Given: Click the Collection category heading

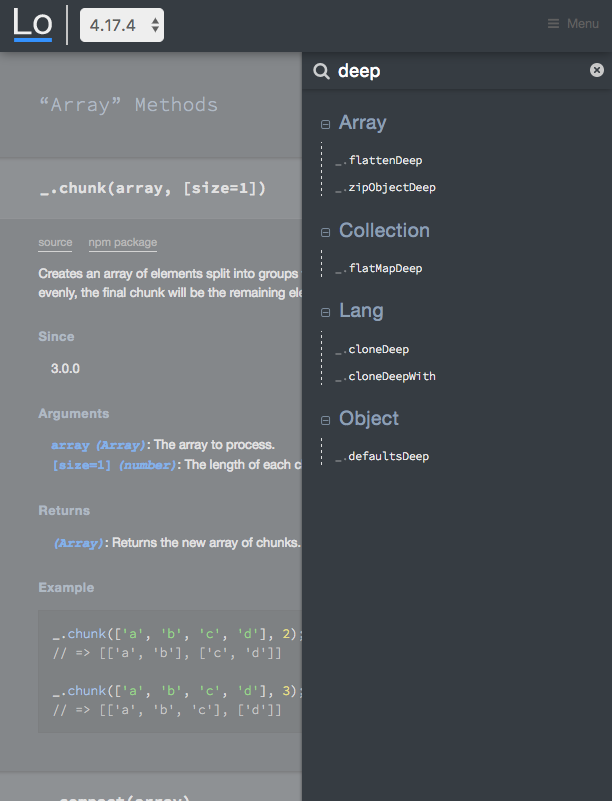Looking at the screenshot, I should [x=384, y=230].
